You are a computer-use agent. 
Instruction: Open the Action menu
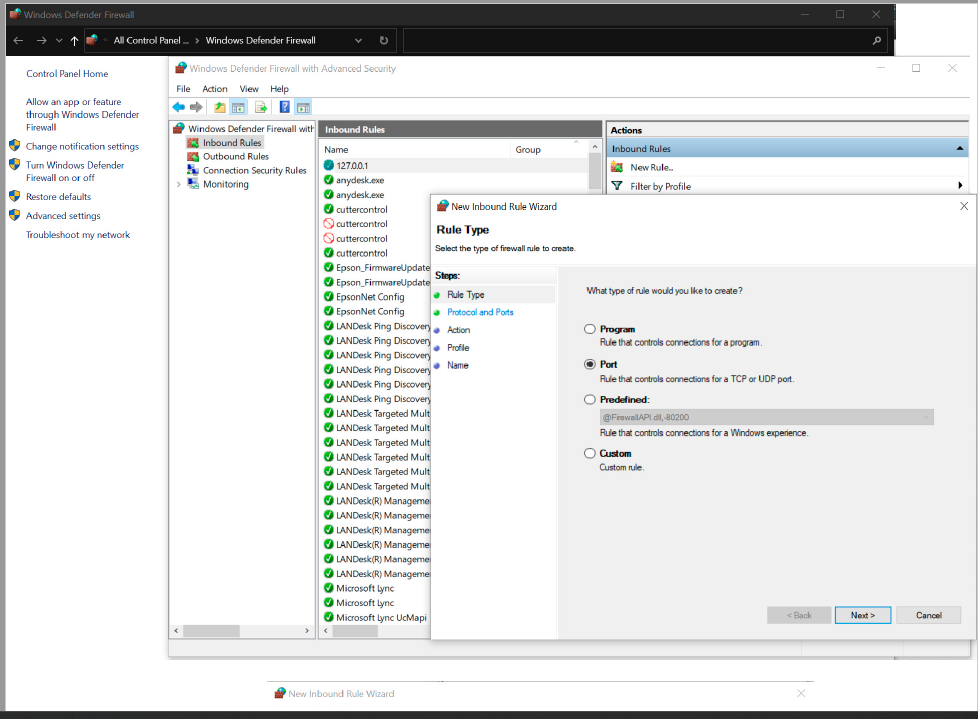point(215,89)
